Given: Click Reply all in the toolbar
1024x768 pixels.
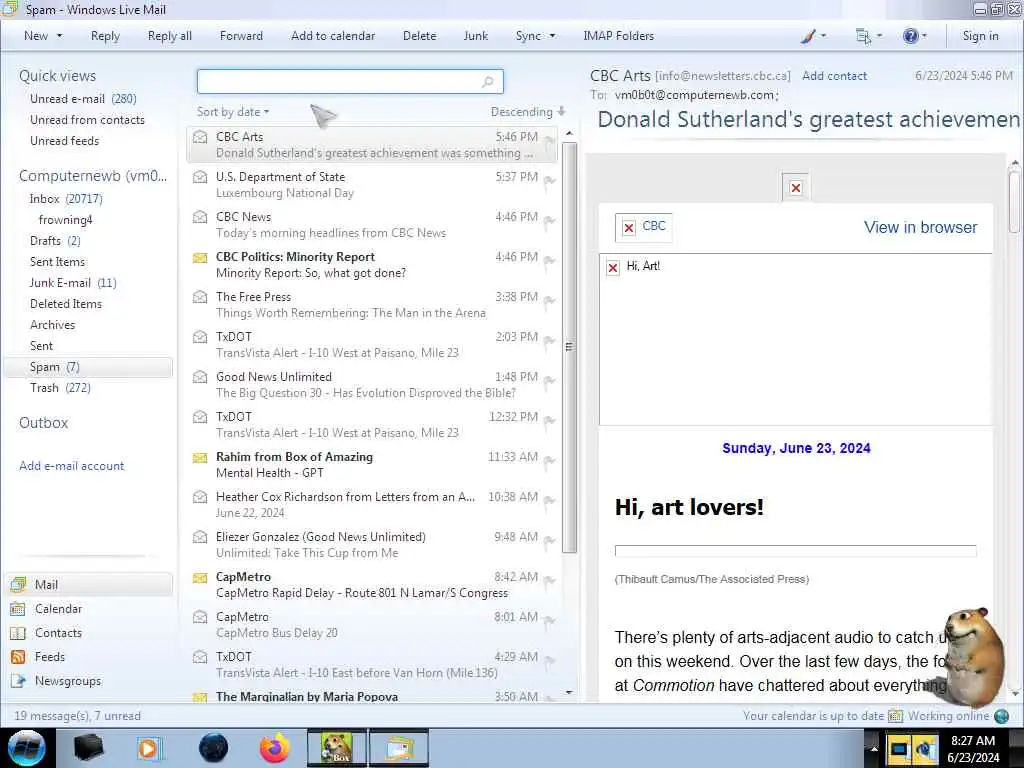Looking at the screenshot, I should (170, 36).
